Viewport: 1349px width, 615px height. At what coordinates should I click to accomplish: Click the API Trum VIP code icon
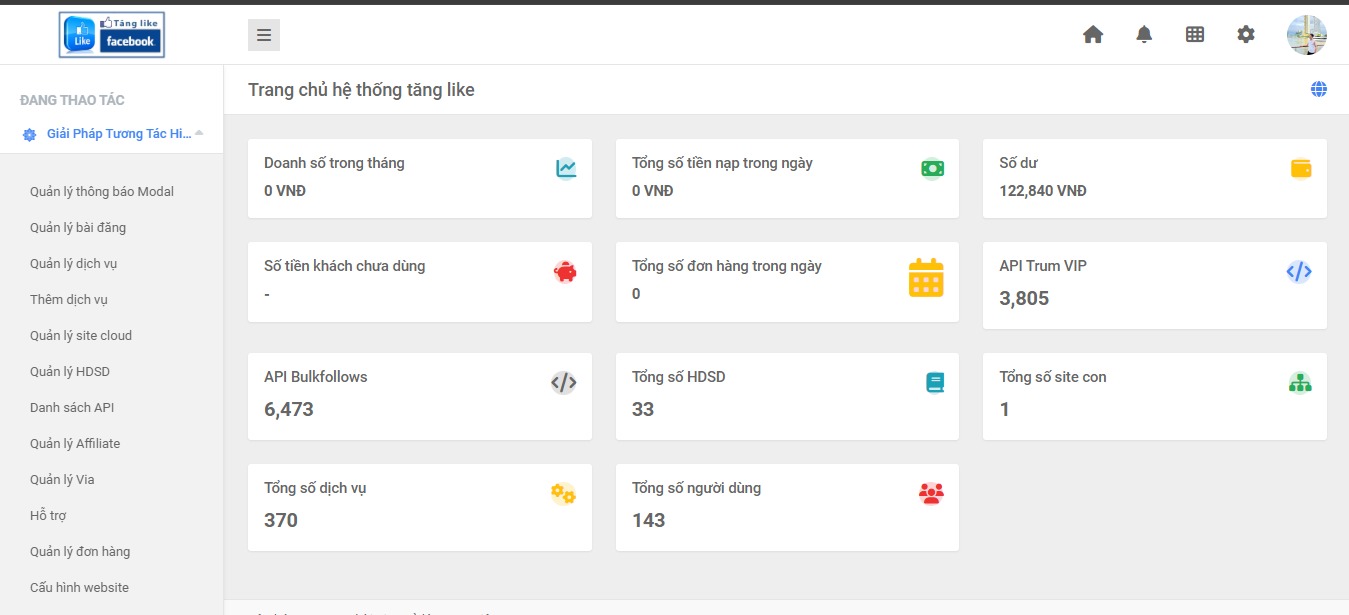tap(1299, 272)
